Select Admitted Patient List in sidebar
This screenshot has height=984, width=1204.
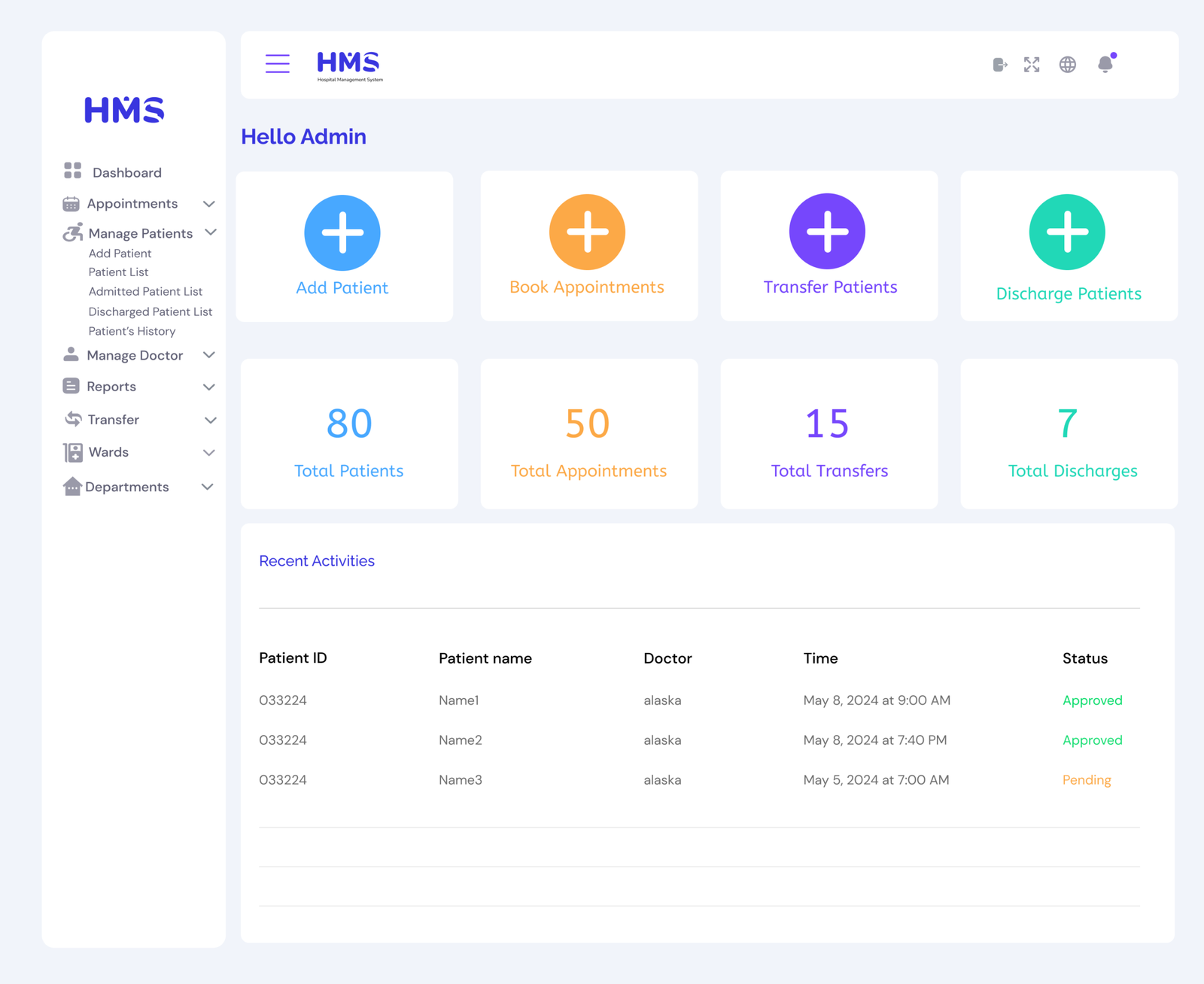(145, 291)
